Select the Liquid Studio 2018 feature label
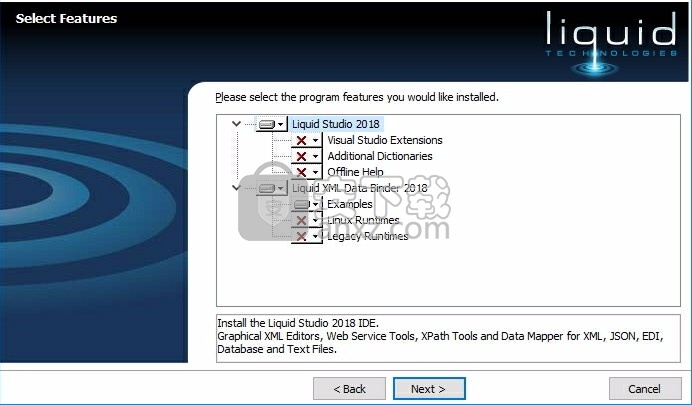 pyautogui.click(x=336, y=124)
